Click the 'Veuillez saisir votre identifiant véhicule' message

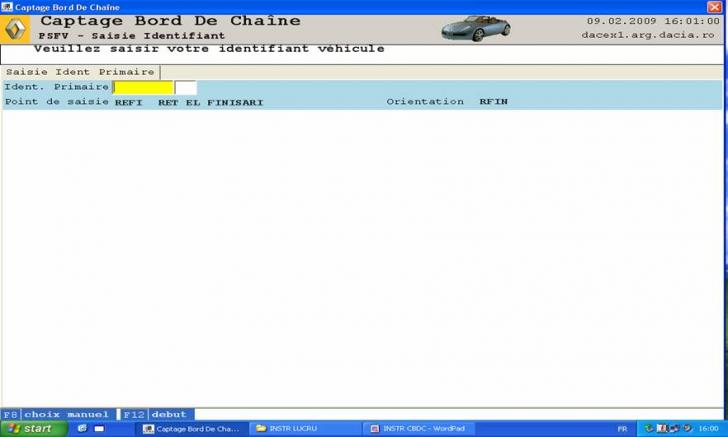[209, 49]
